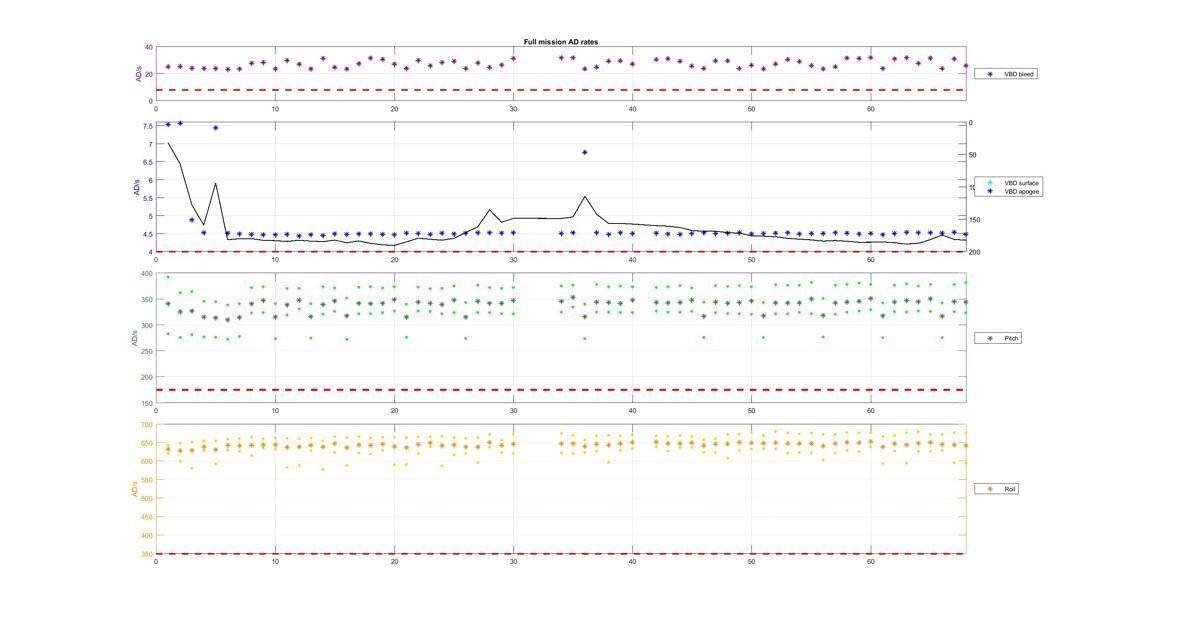Click the blue star marker in VBD apogee legend
Image resolution: width=1200 pixels, height=622 pixels.
(990, 190)
